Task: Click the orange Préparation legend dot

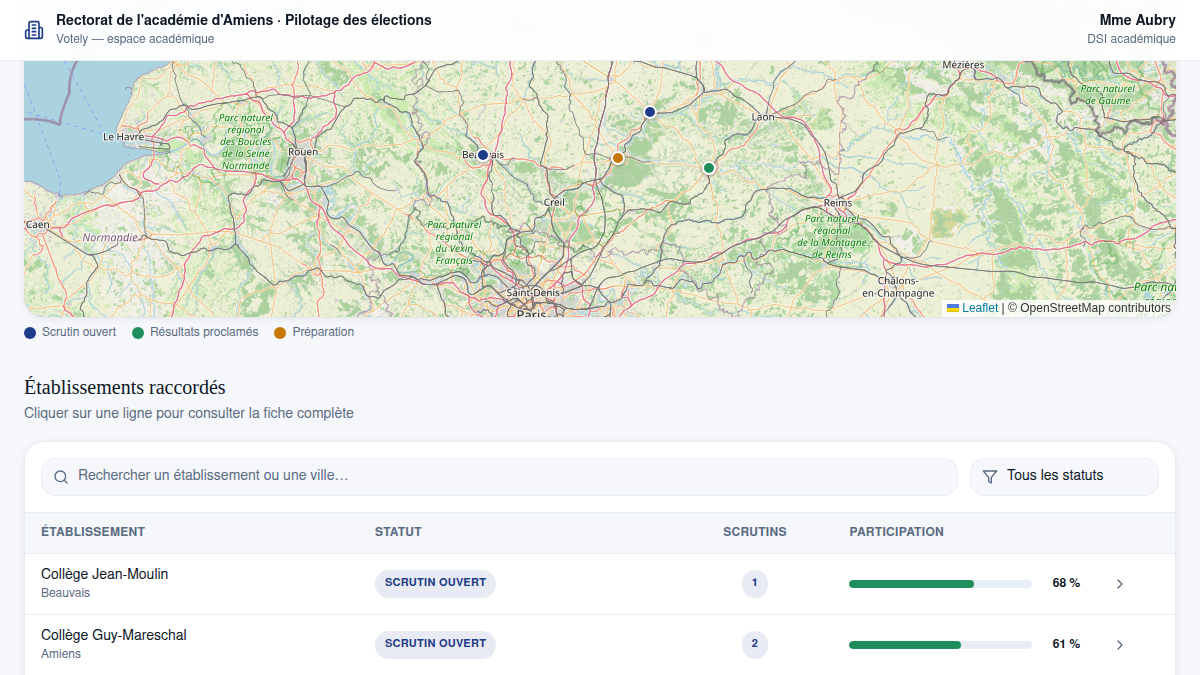Action: click(280, 332)
